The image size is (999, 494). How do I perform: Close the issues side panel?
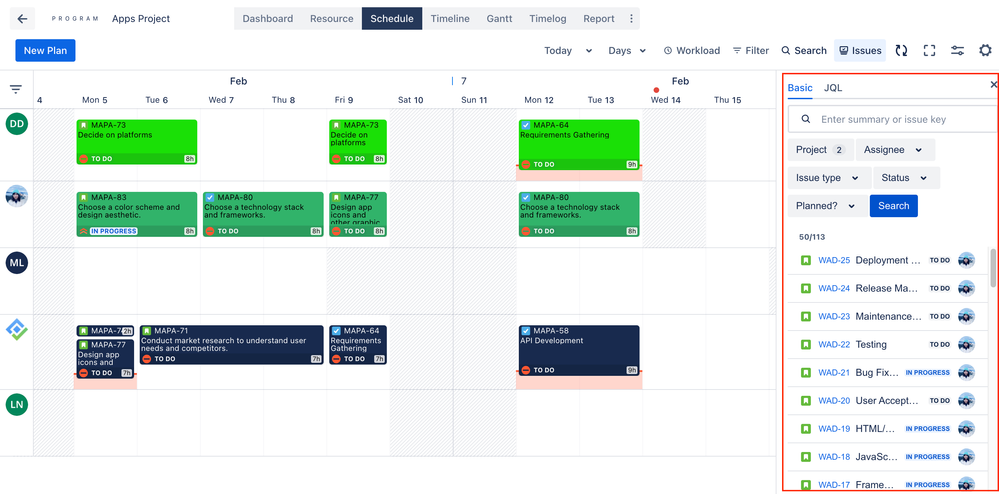coord(993,85)
